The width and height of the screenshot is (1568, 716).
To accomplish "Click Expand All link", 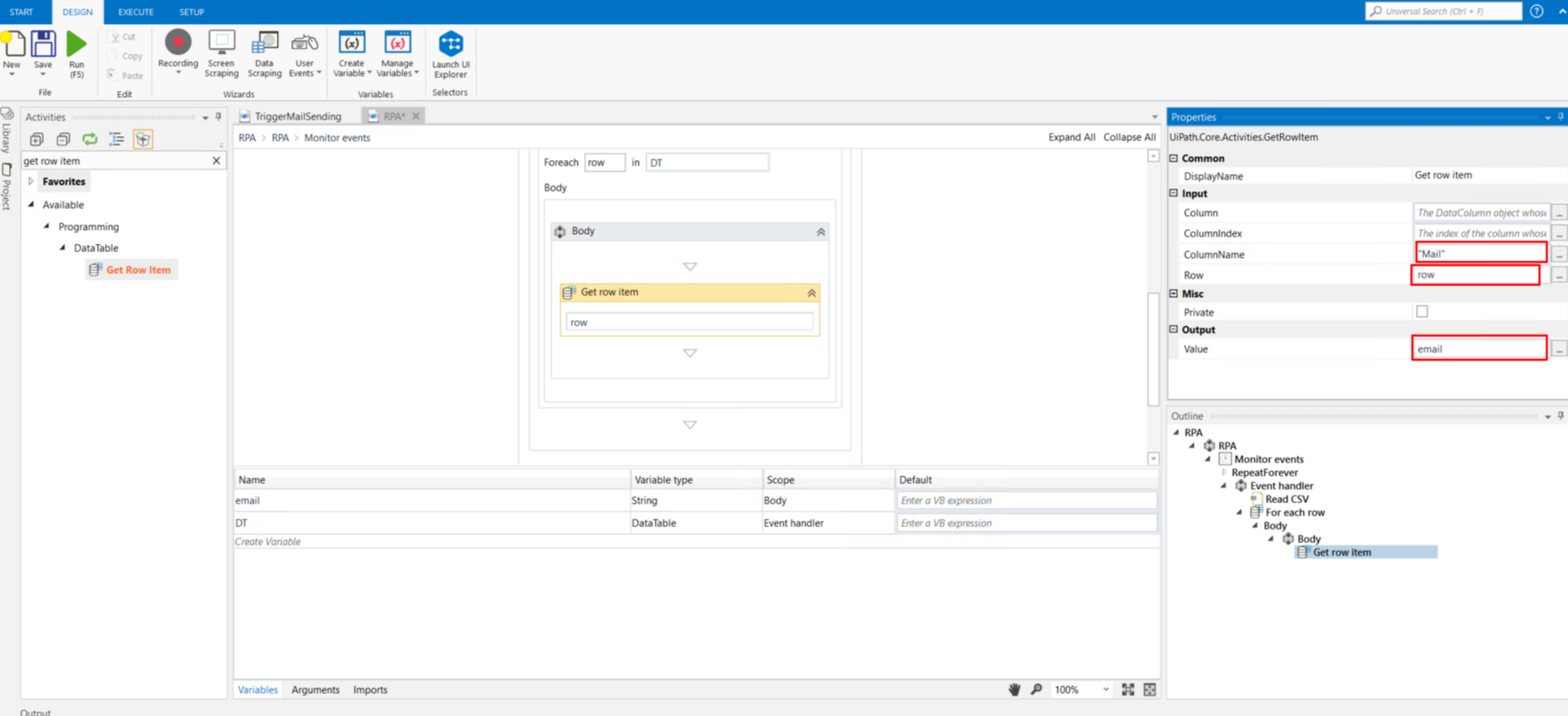I will coord(1071,138).
